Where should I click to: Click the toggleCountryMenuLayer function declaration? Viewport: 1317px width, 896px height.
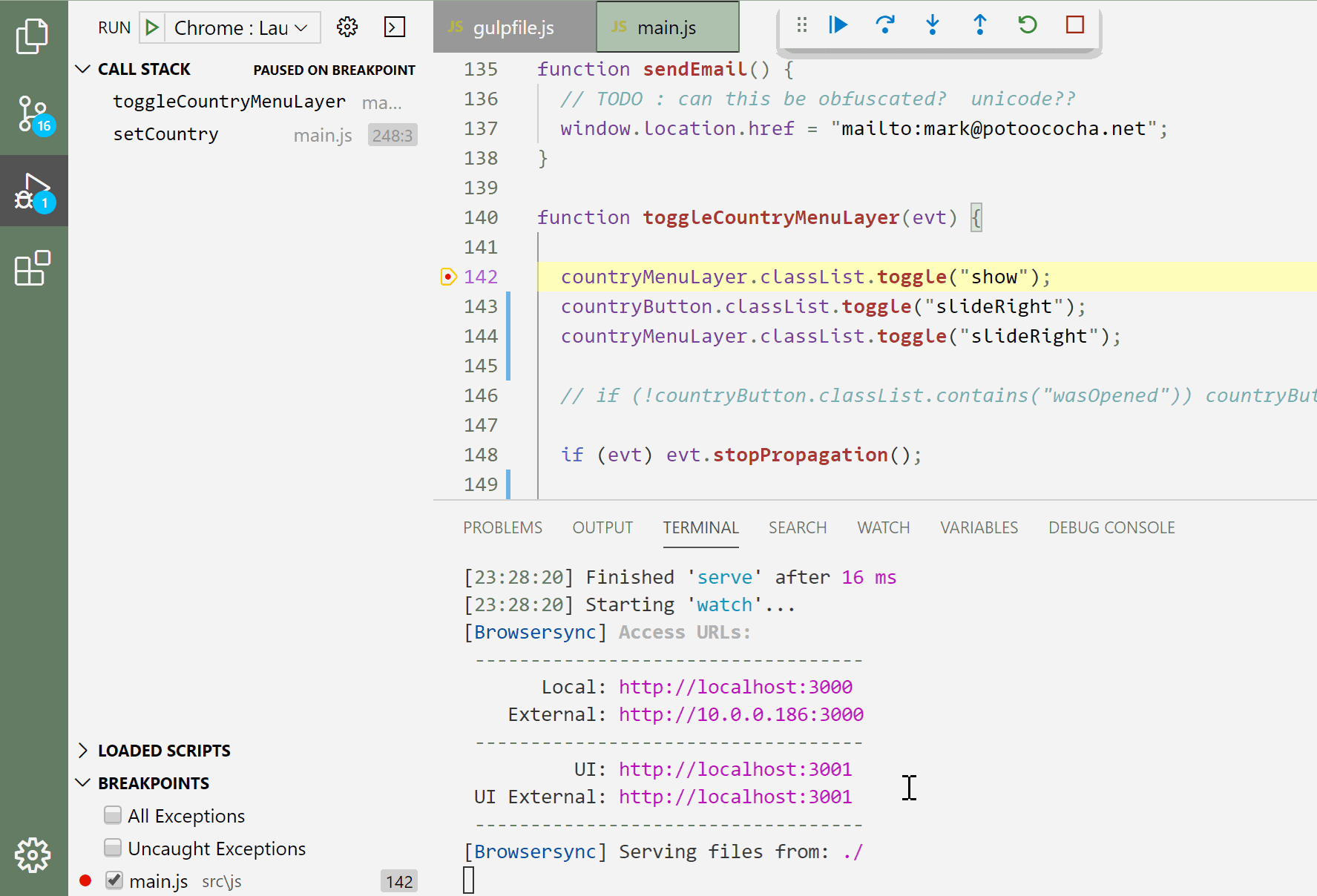(x=771, y=217)
